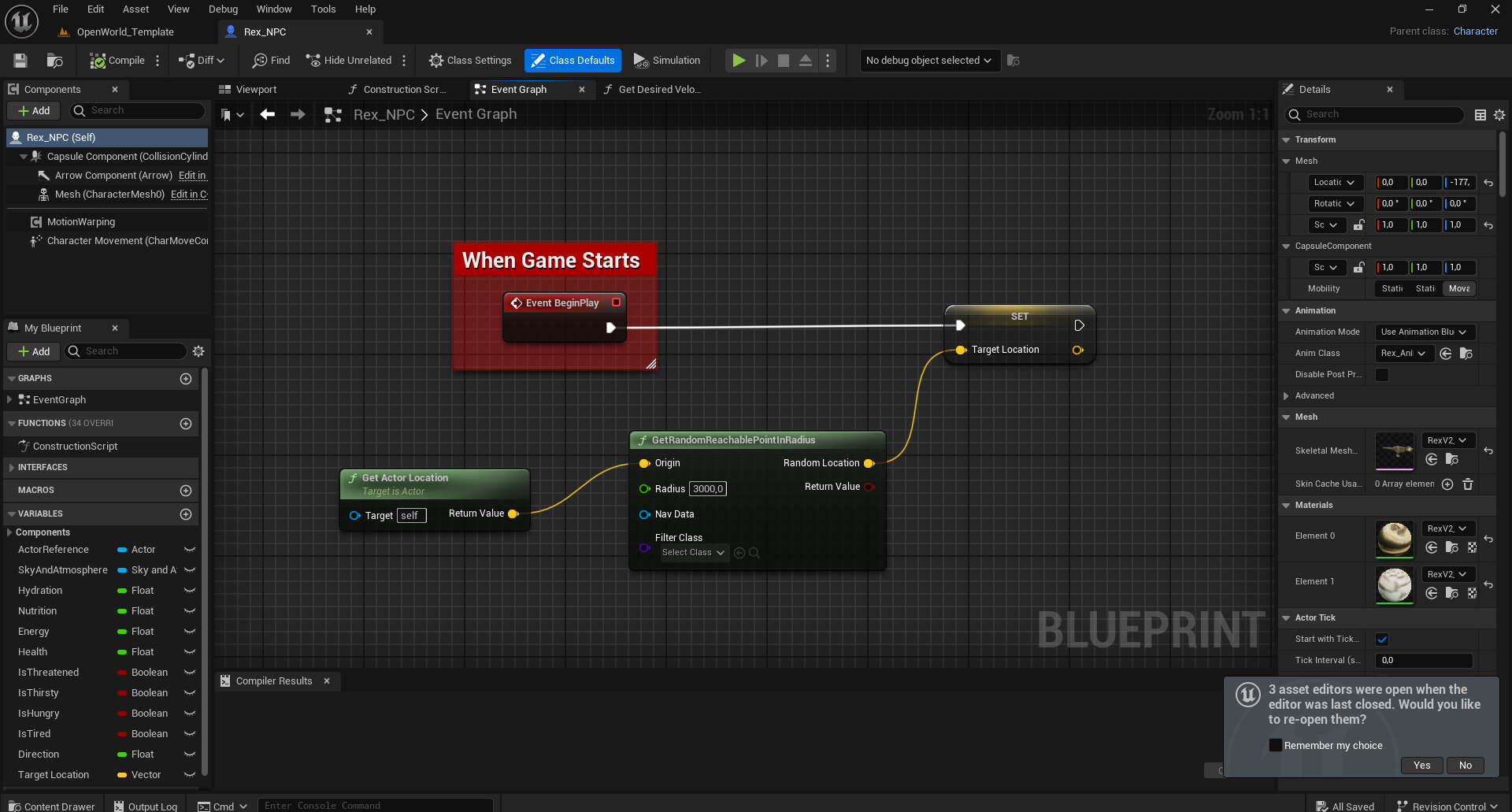This screenshot has width=1512, height=812.
Task: Open Filter Class Select Class dropdown
Action: 693,553
